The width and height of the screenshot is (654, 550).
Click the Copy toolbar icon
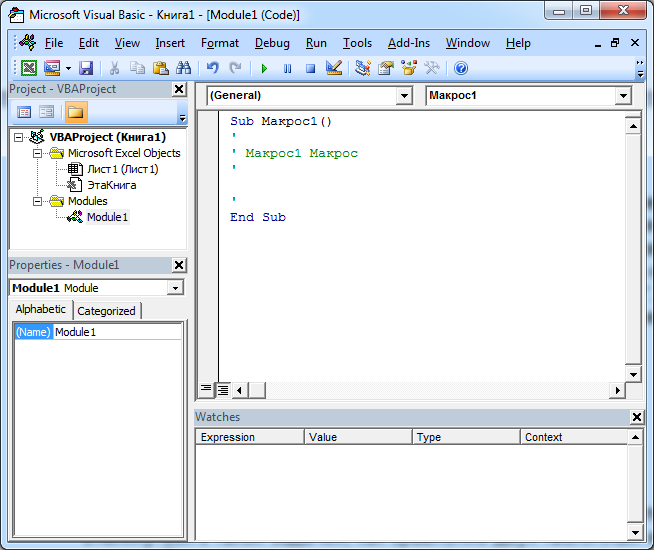pos(137,68)
